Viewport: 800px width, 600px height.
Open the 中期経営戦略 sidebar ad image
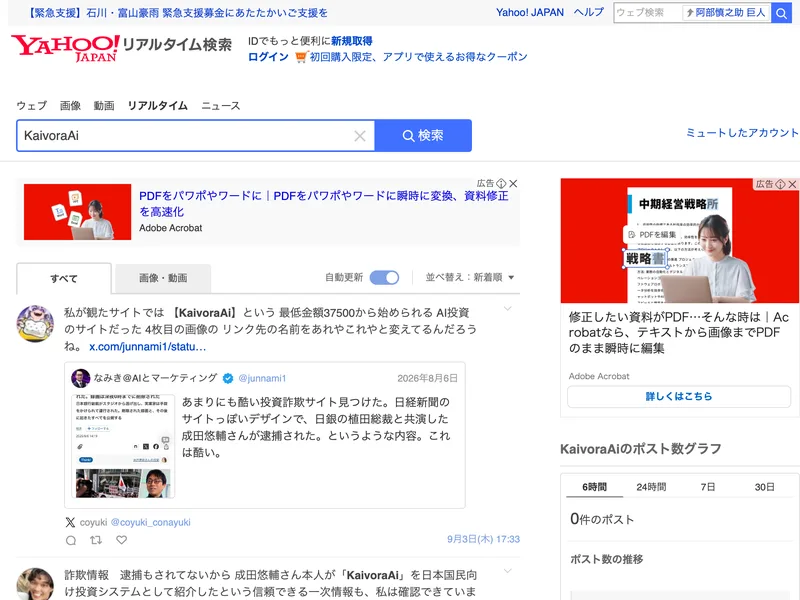pos(680,241)
